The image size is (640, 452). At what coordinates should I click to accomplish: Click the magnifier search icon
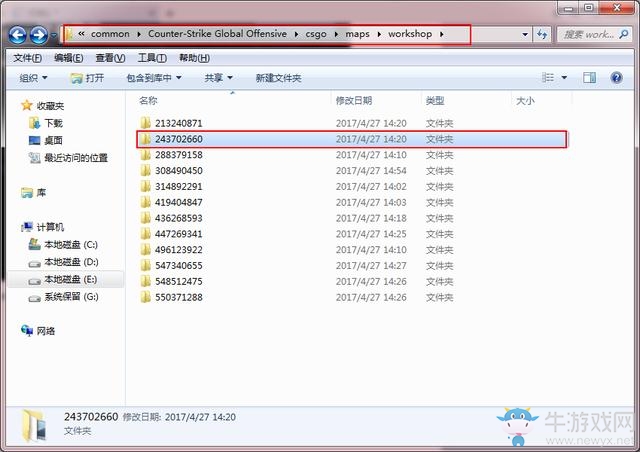pyautogui.click(x=624, y=34)
